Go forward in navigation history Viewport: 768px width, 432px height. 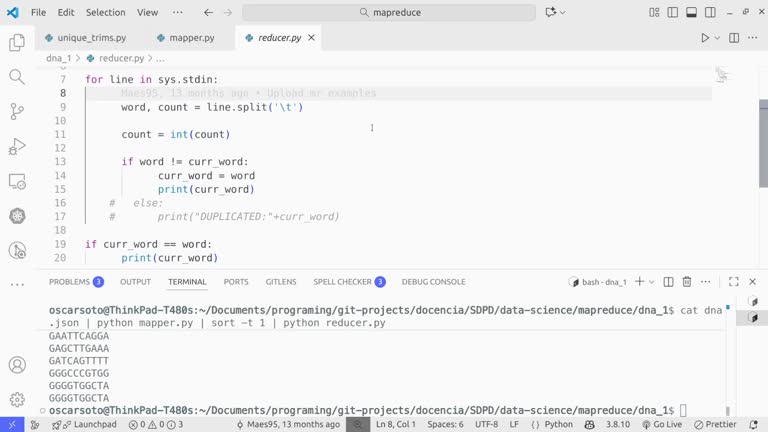tap(228, 12)
